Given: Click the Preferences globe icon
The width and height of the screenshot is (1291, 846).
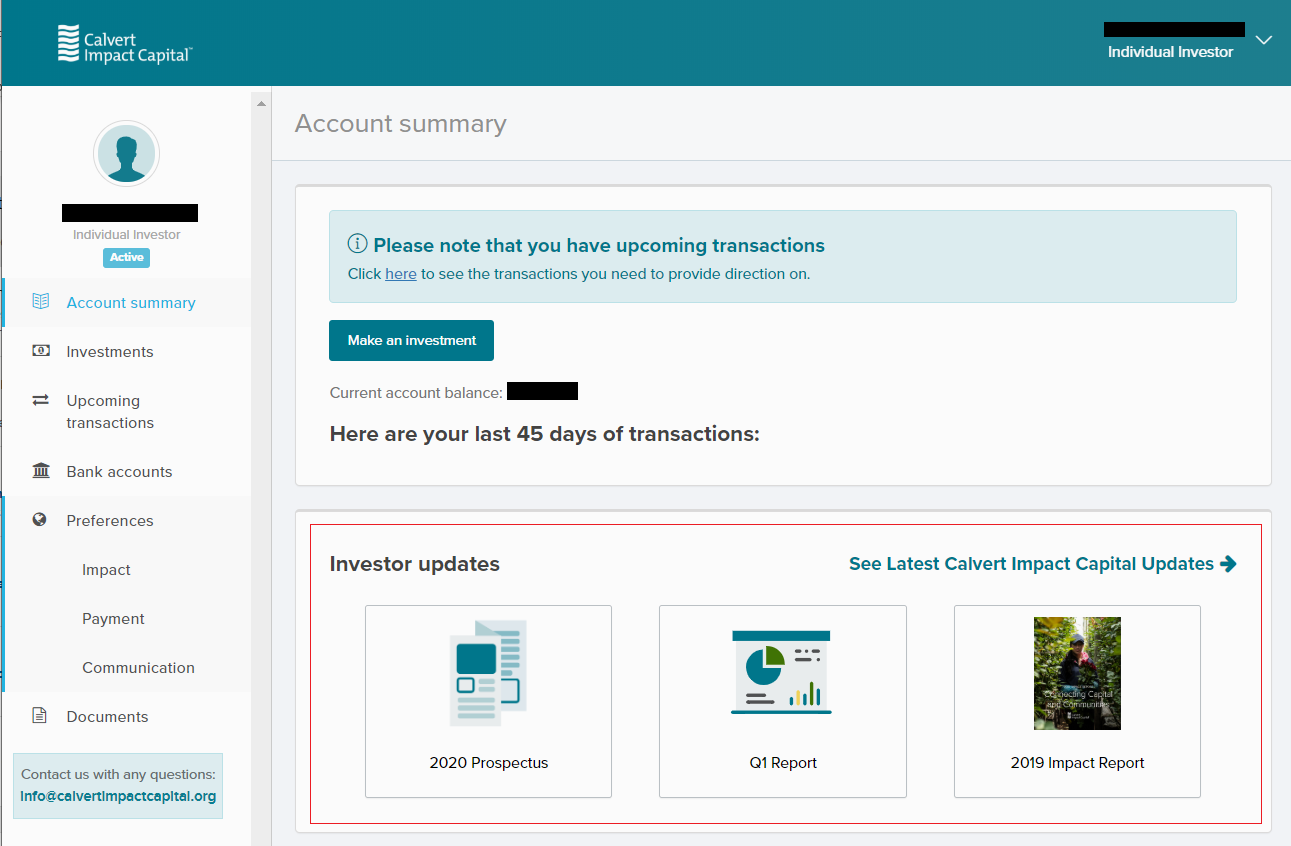Looking at the screenshot, I should pos(40,520).
